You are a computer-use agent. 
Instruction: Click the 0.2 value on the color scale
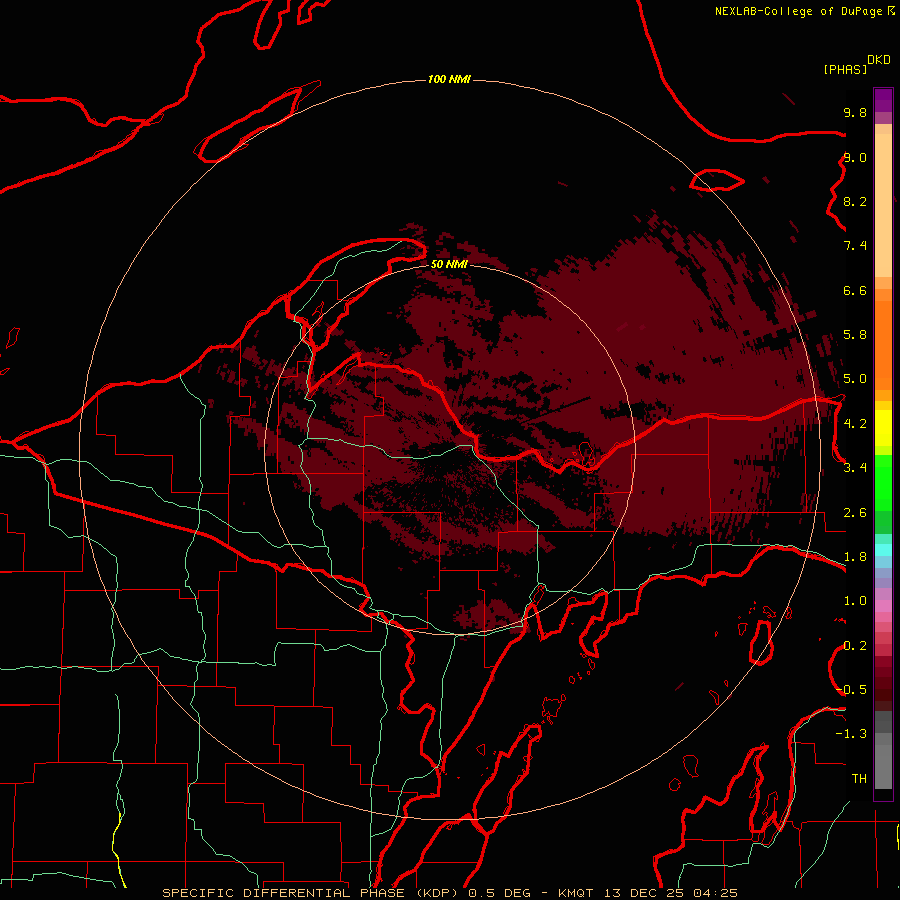pyautogui.click(x=855, y=646)
